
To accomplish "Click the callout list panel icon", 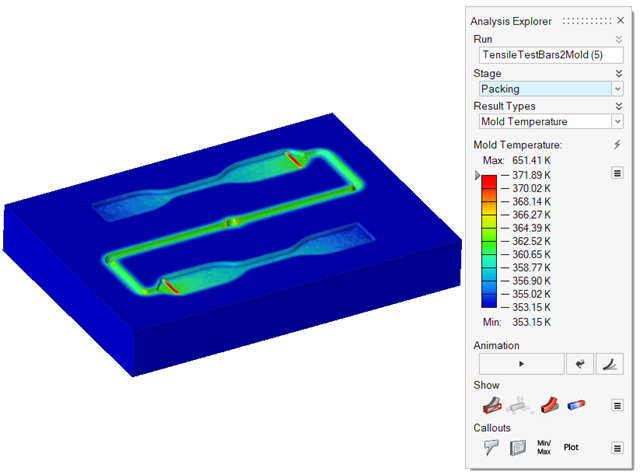I will click(x=518, y=447).
